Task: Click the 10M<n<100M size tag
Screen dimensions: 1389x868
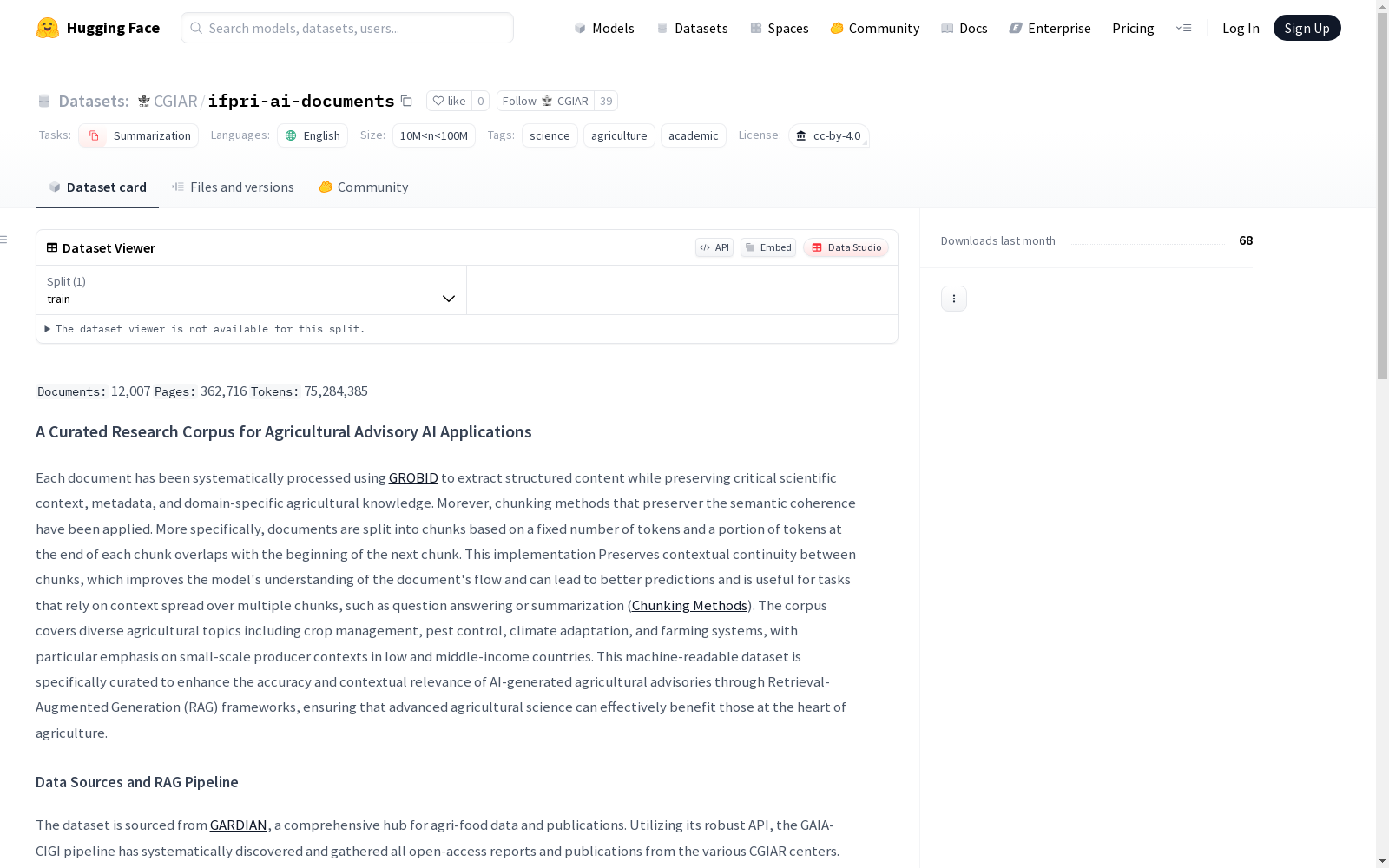Action: [434, 135]
